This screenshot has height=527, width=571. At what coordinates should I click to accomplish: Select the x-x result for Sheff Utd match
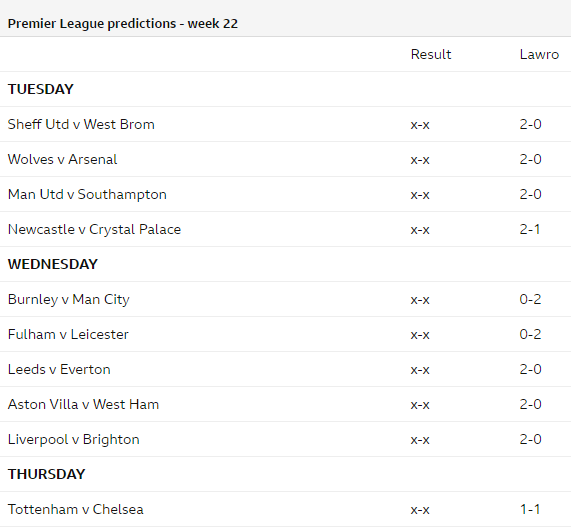(420, 125)
